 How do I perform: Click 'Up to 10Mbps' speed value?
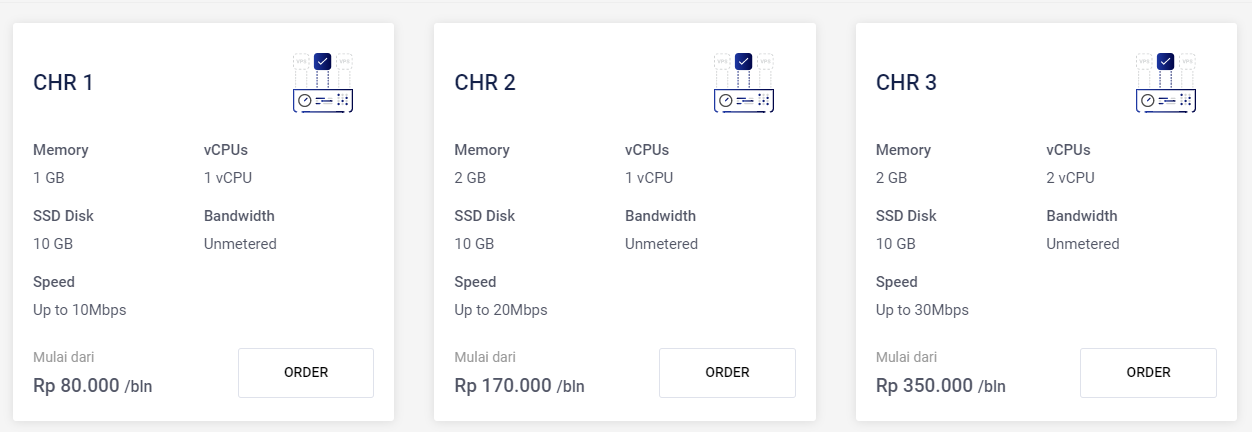[x=80, y=310]
